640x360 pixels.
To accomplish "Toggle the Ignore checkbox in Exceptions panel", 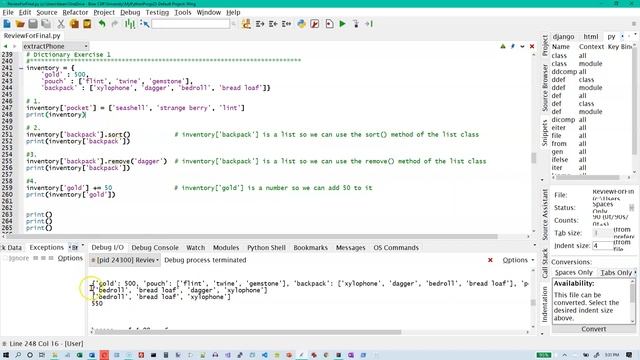I will [x=5, y=258].
